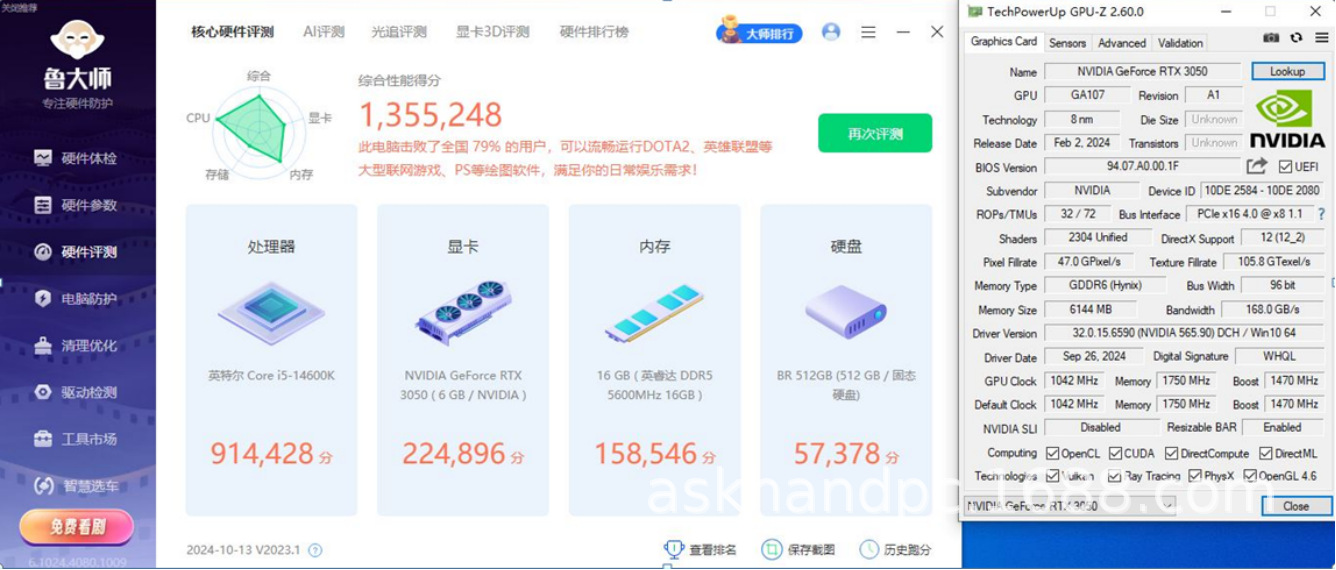Switch to the 硬件排行榜 tab
The width and height of the screenshot is (1336, 570).
click(594, 32)
